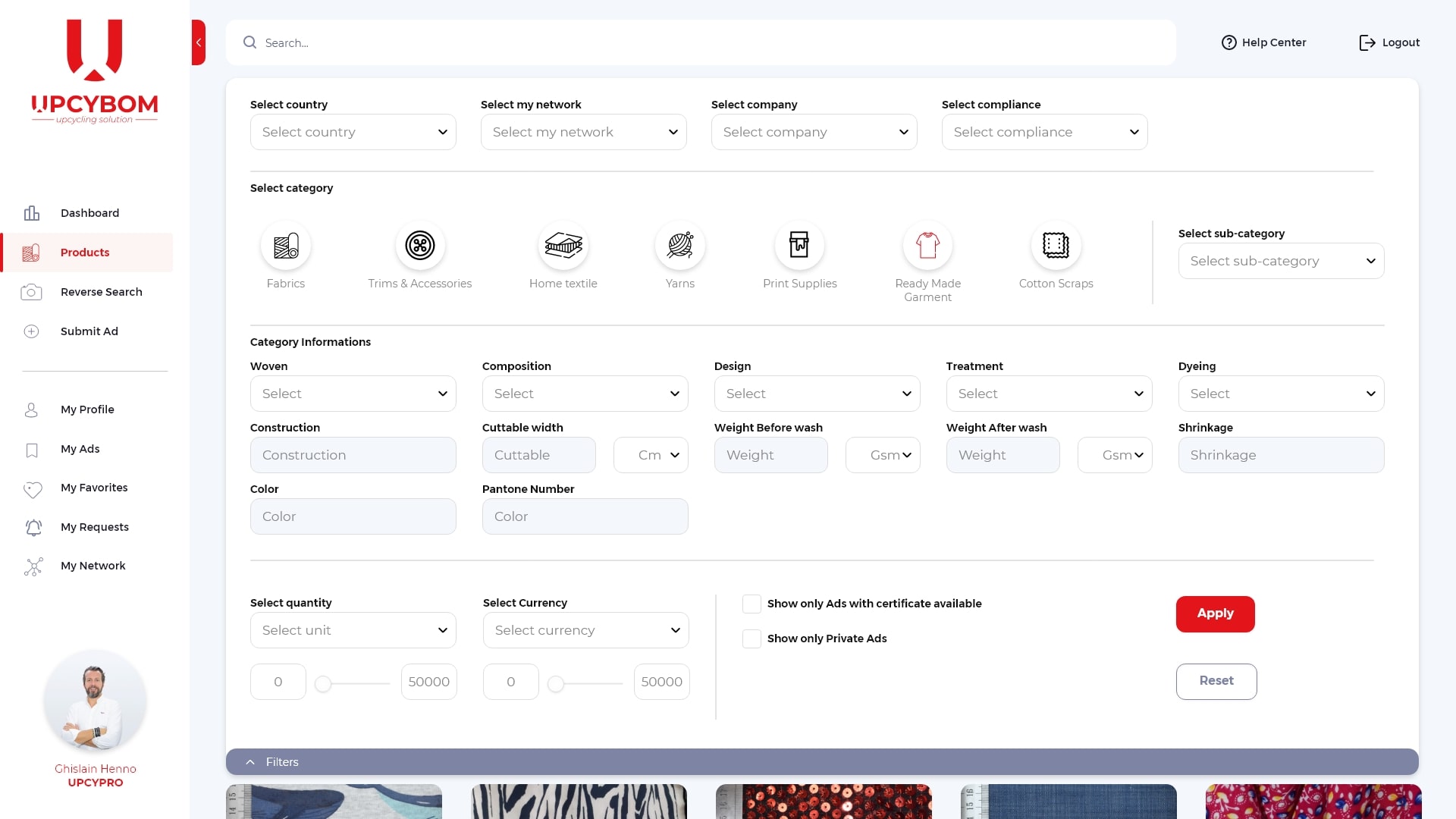Check Show only Private Ads
The height and width of the screenshot is (819, 1456).
(752, 639)
